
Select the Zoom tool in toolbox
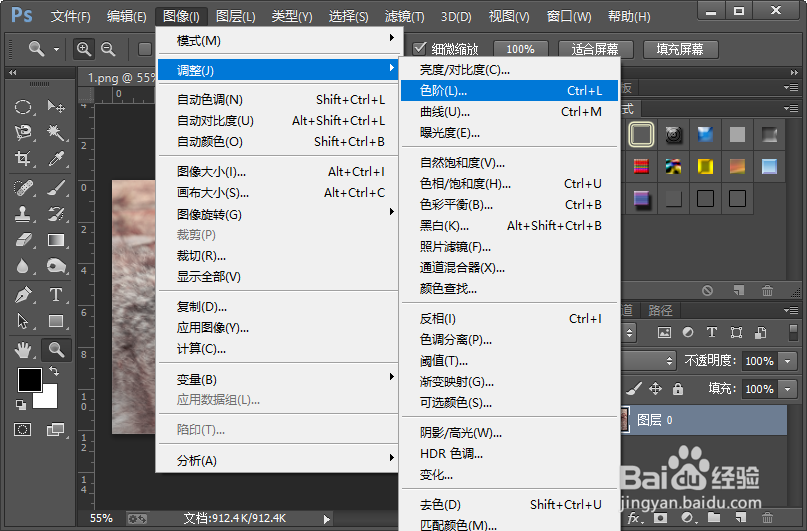(56, 350)
